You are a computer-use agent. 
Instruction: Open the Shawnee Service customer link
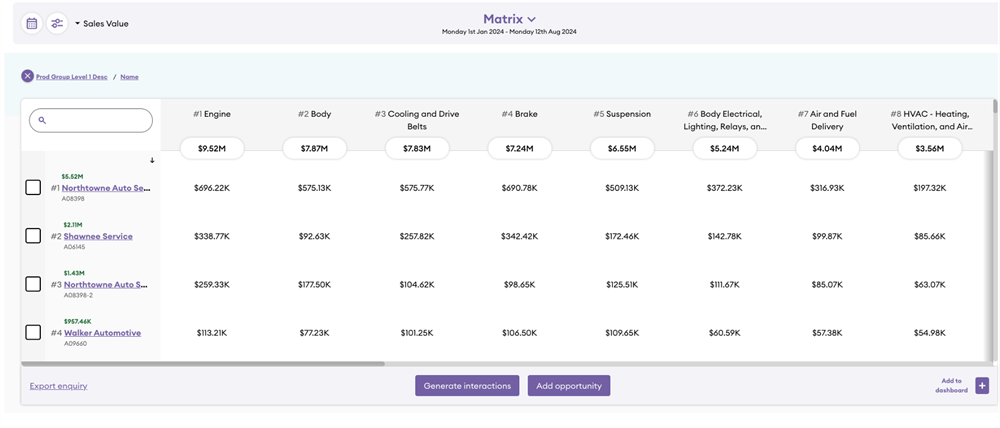[98, 236]
